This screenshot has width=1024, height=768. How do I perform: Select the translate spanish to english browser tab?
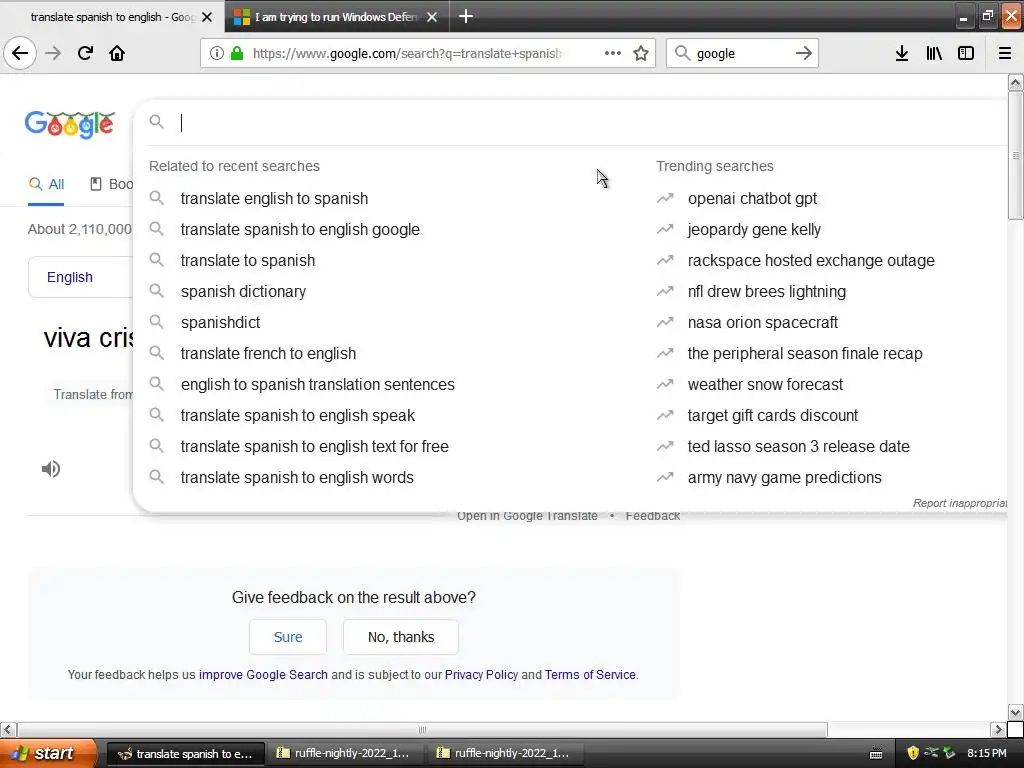[x=112, y=17]
